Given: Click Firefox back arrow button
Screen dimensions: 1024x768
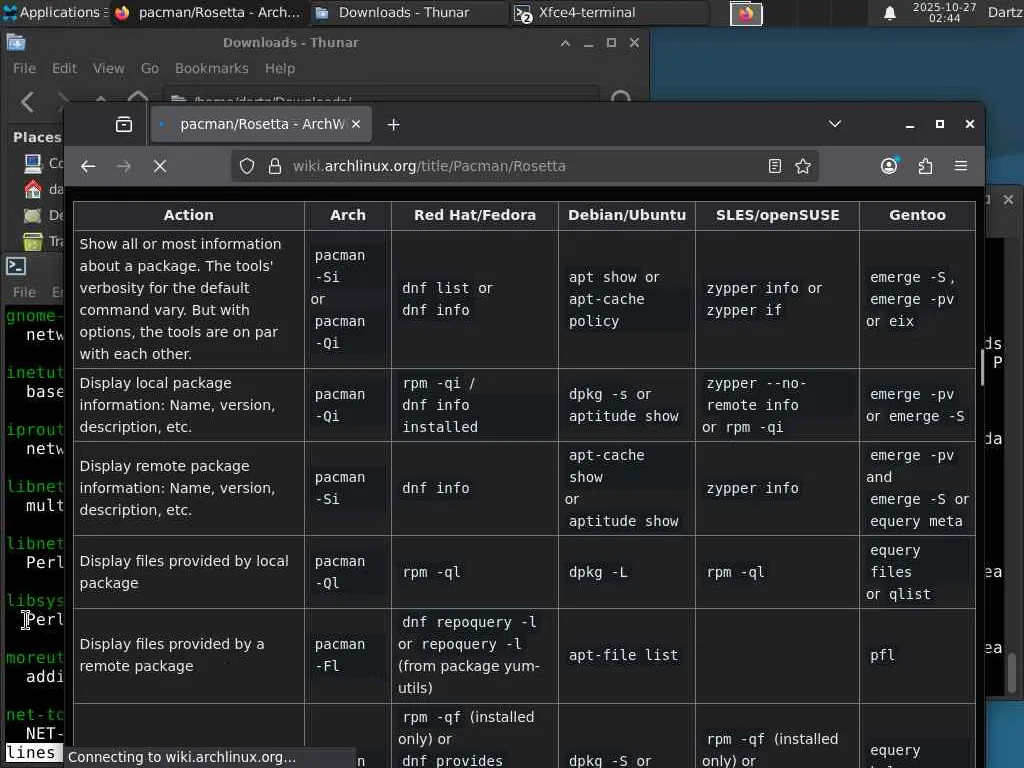Looking at the screenshot, I should pos(88,167).
